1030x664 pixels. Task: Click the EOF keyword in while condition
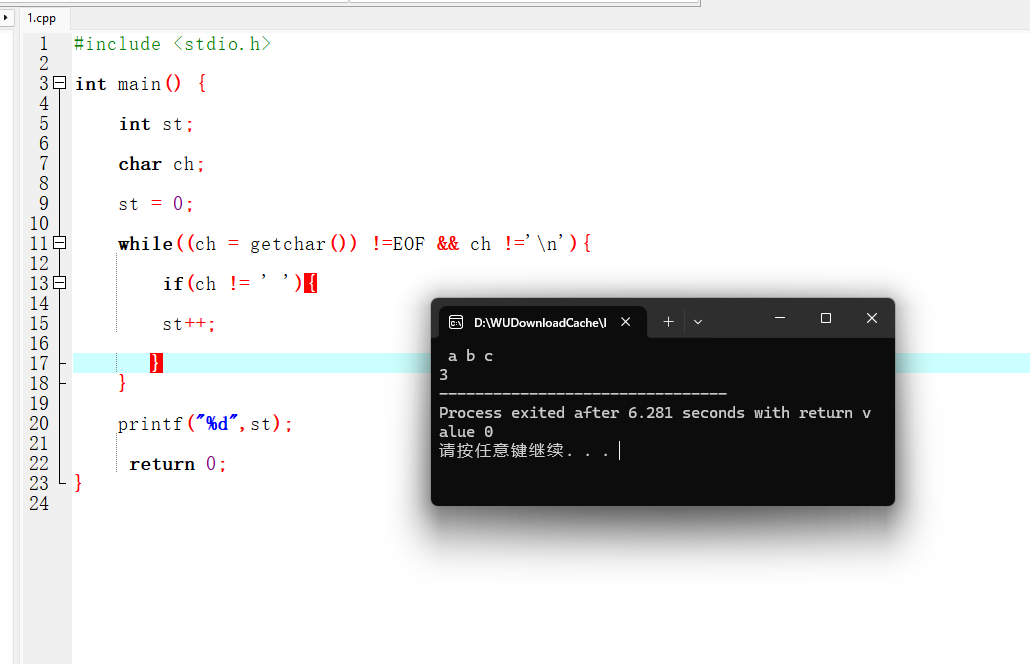click(x=409, y=244)
